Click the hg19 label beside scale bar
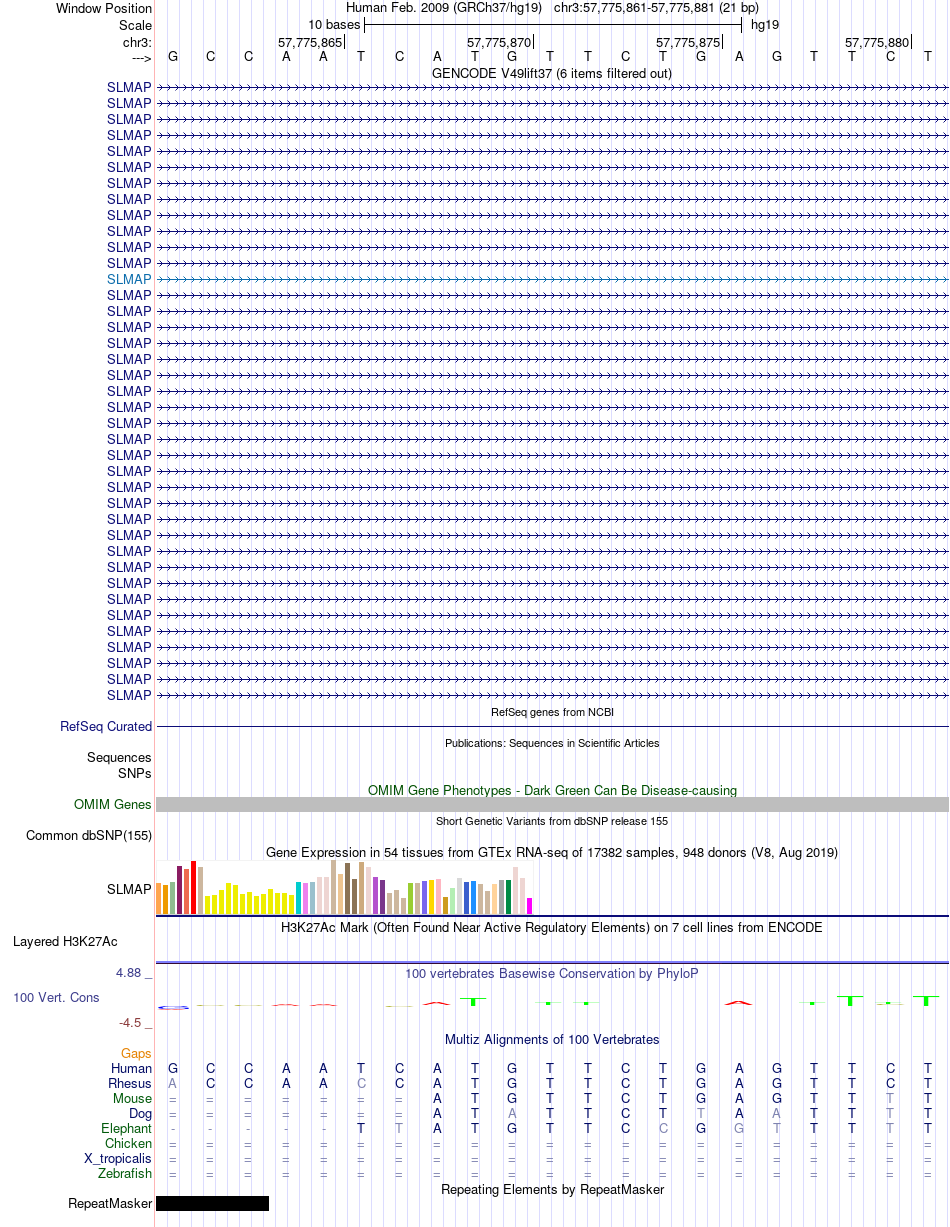Image resolution: width=950 pixels, height=1227 pixels. (765, 24)
